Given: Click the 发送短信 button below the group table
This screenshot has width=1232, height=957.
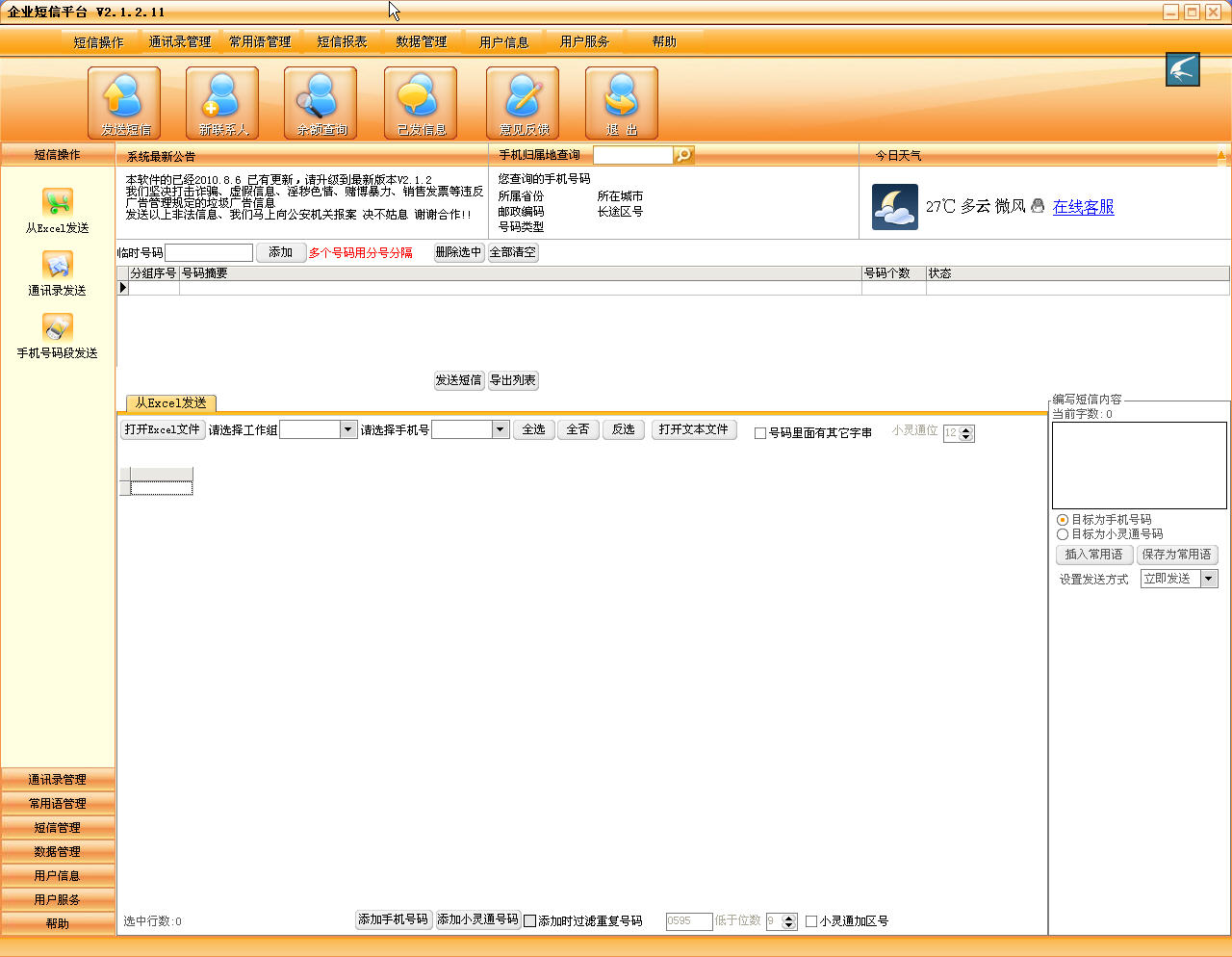Looking at the screenshot, I should pyautogui.click(x=458, y=380).
